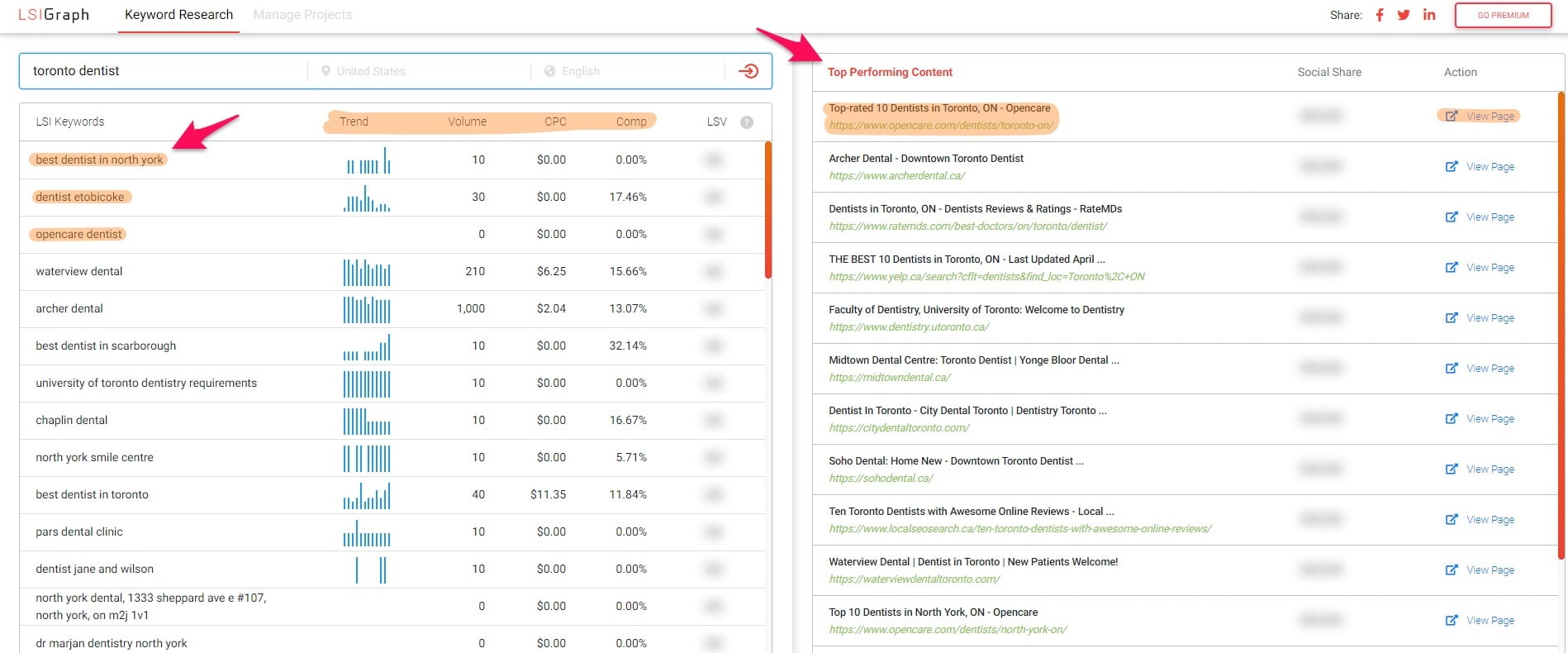The height and width of the screenshot is (653, 1568).
Task: Click the Top Performing Content scrollbar
Action: click(x=1561, y=326)
